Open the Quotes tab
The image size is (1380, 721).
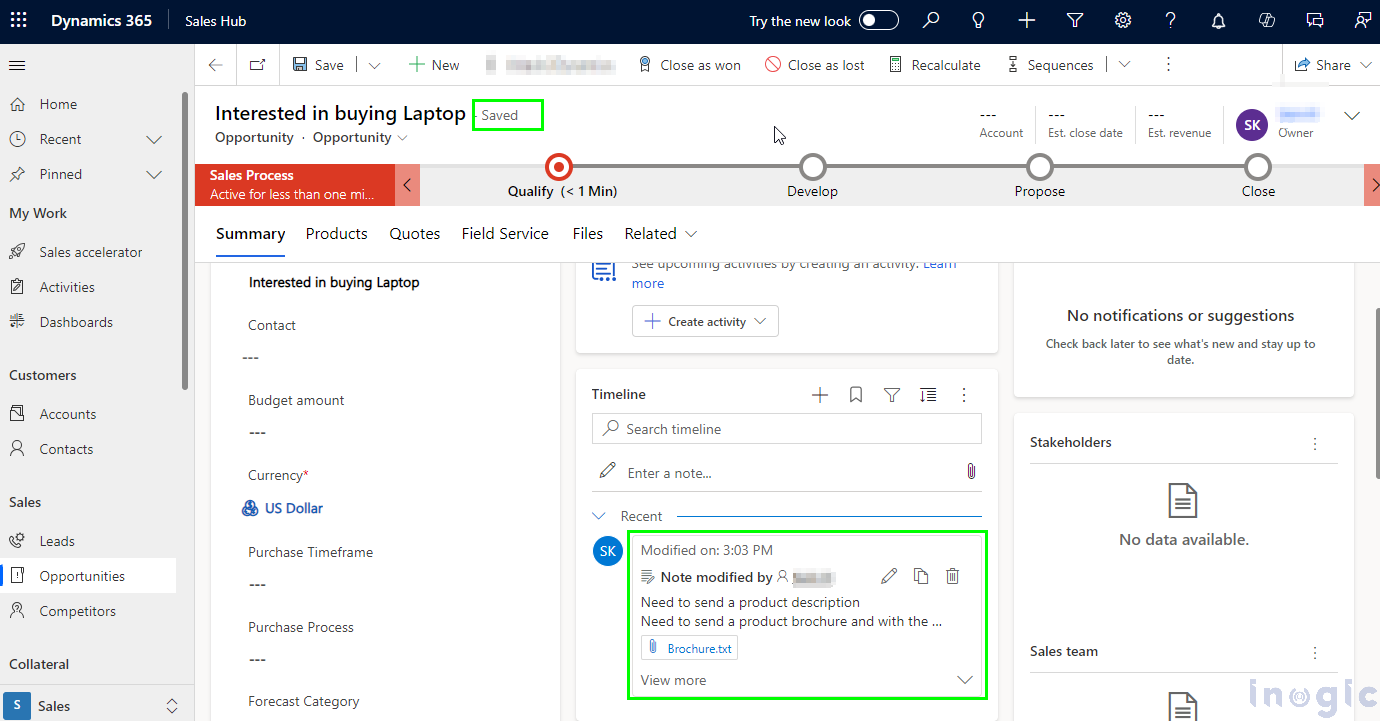(x=414, y=234)
